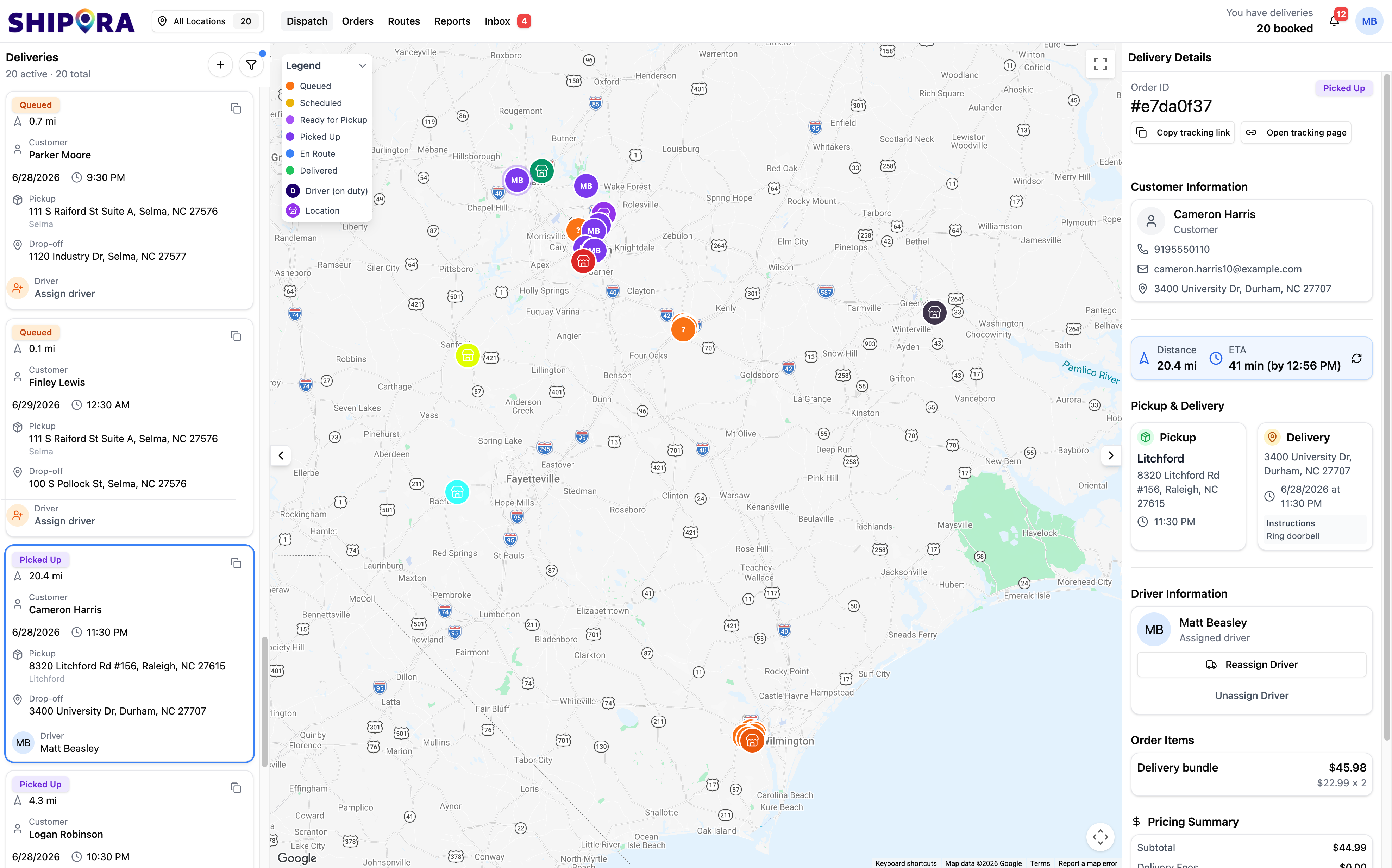Click the Driver (on duty) legend icon
Screen dimensions: 1392x868
(x=293, y=191)
